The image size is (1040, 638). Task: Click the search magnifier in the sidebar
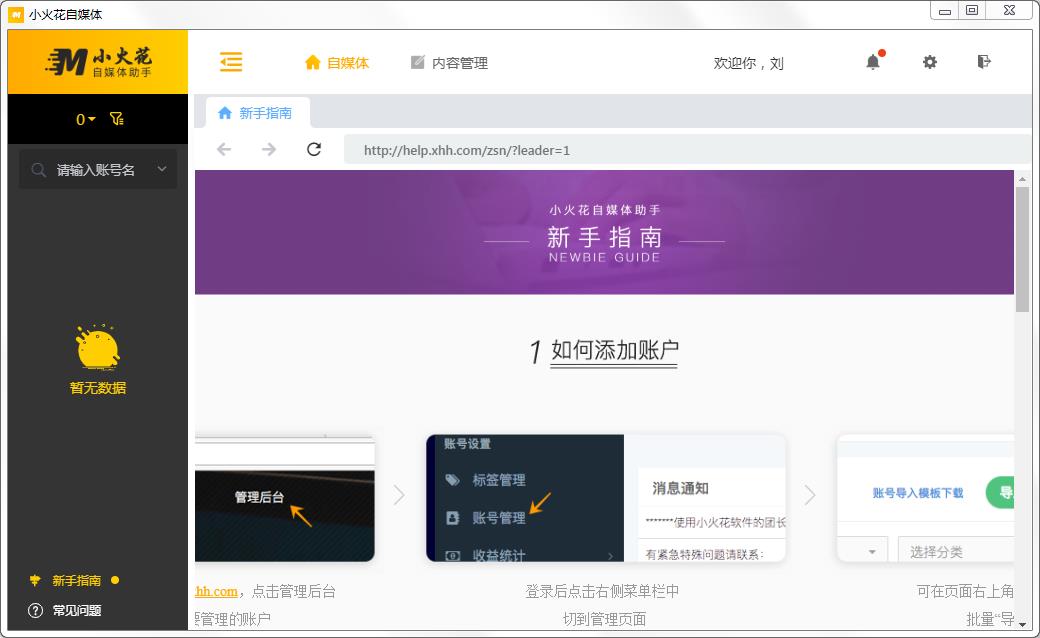(38, 168)
